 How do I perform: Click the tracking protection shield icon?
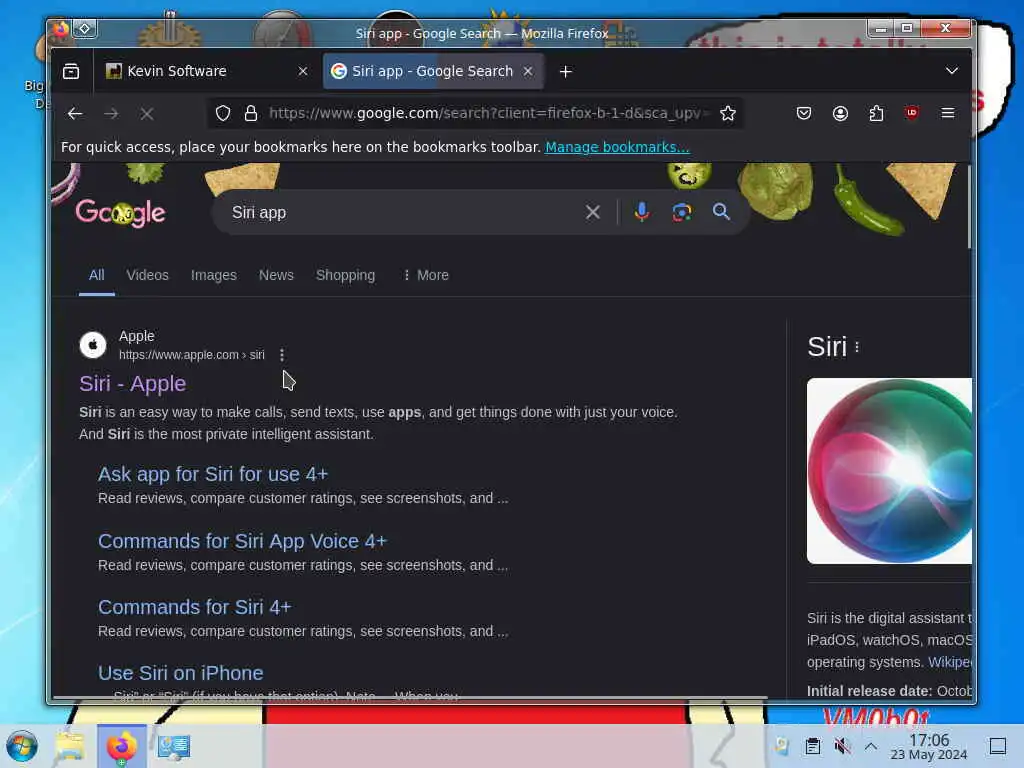(x=223, y=114)
